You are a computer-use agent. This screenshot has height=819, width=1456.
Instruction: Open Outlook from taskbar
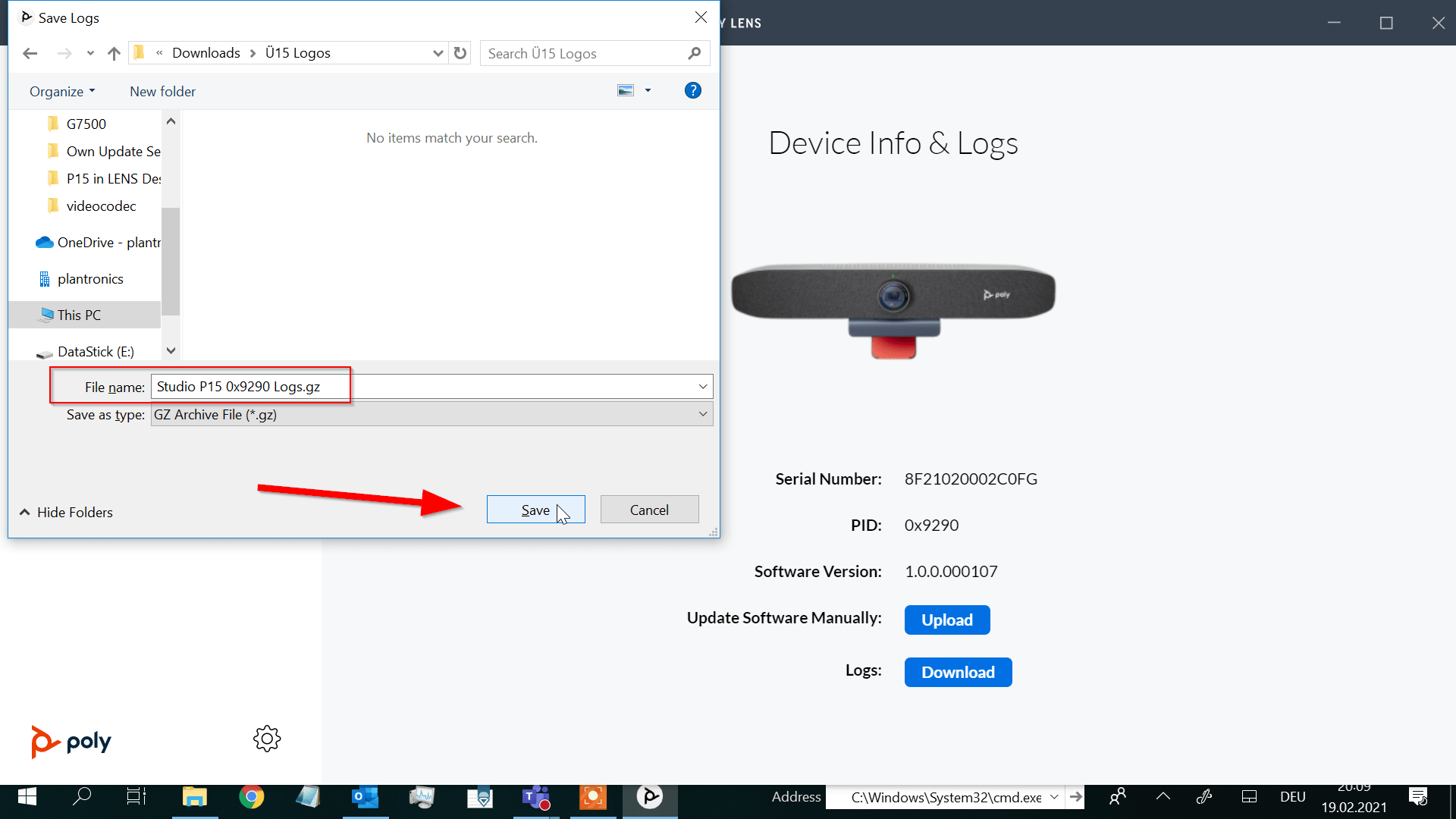[365, 798]
